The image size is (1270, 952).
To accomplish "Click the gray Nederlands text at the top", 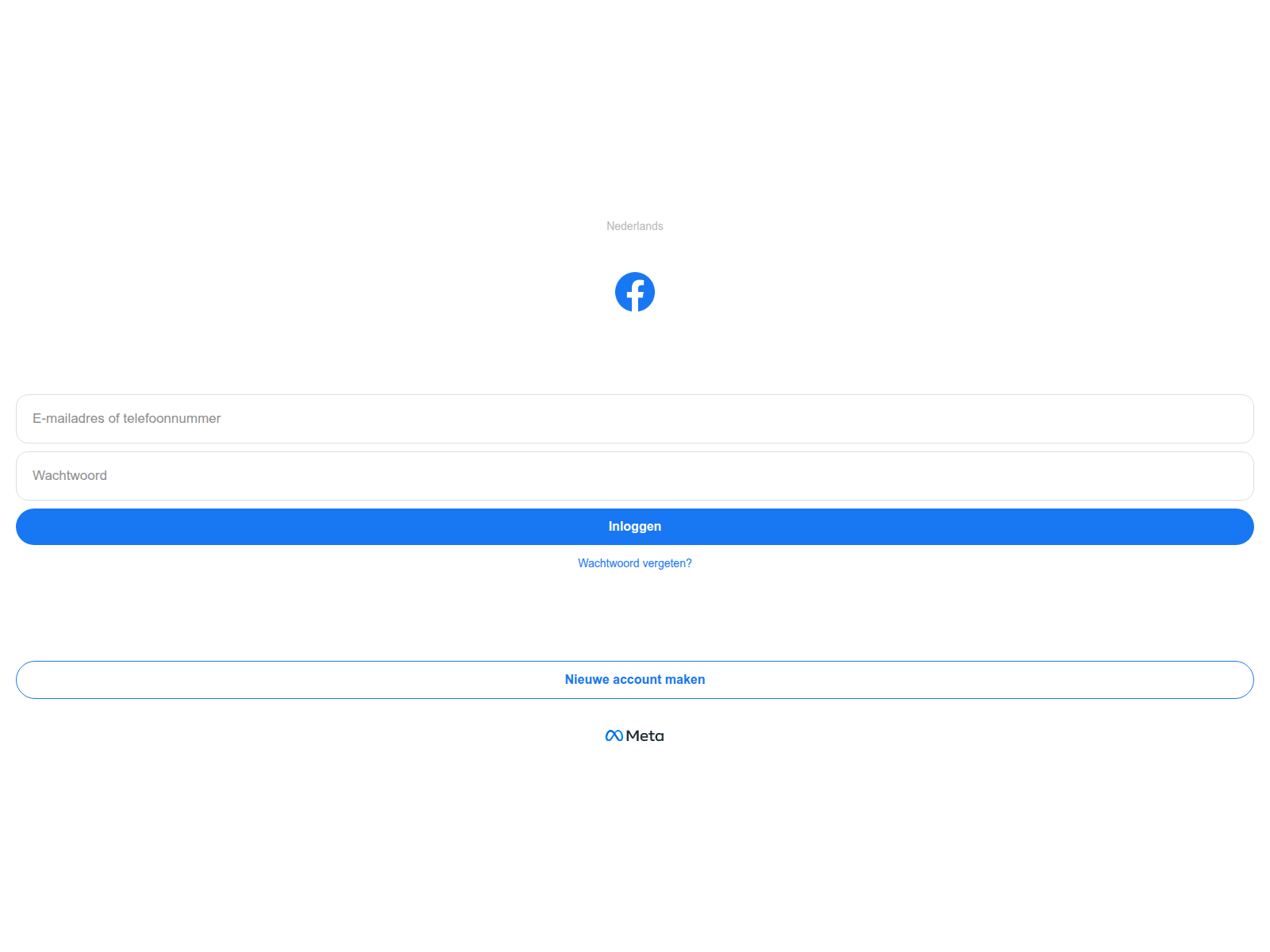I will tap(635, 226).
